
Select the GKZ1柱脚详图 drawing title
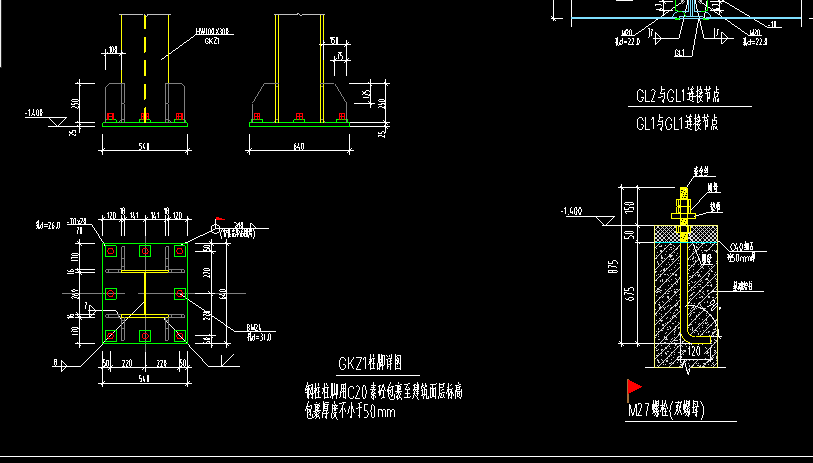click(x=370, y=363)
